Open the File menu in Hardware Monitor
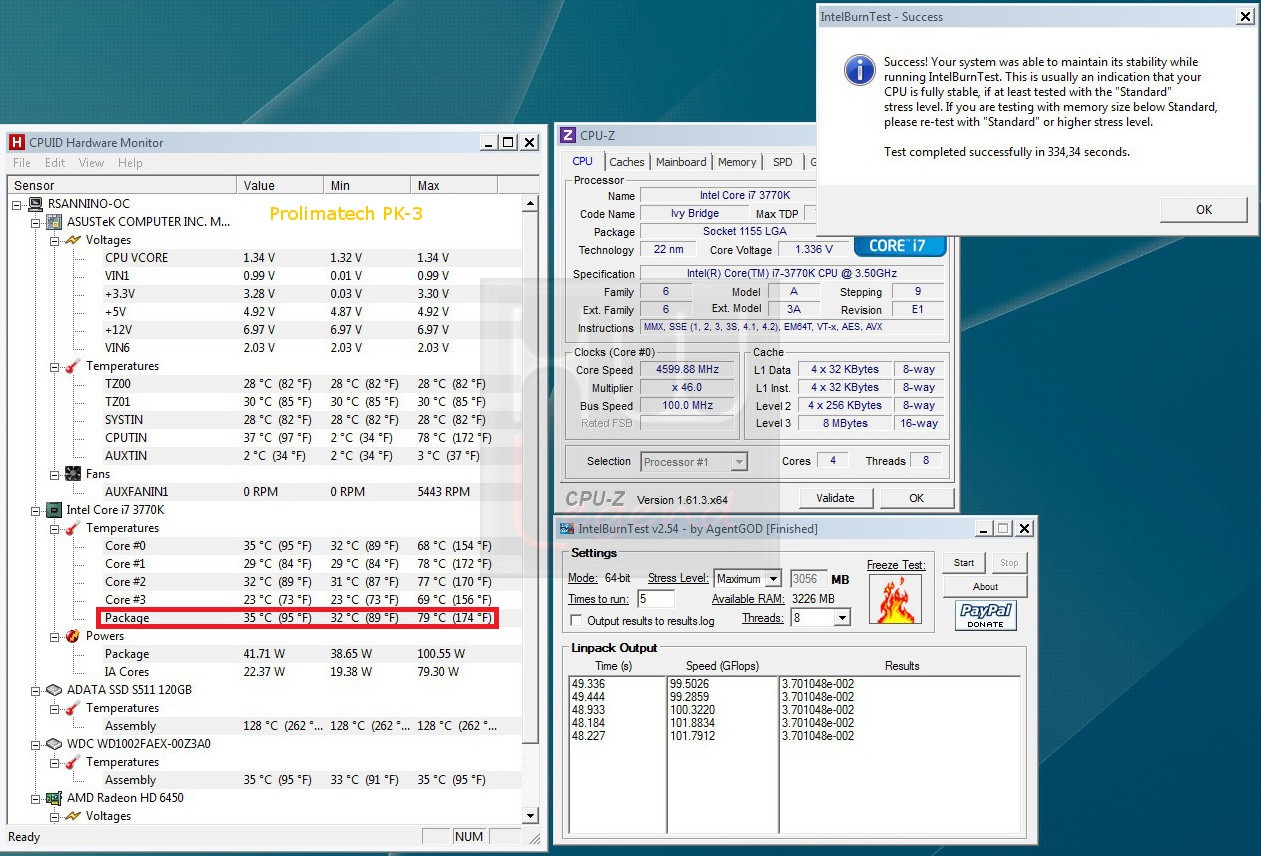1261x856 pixels. coord(22,163)
